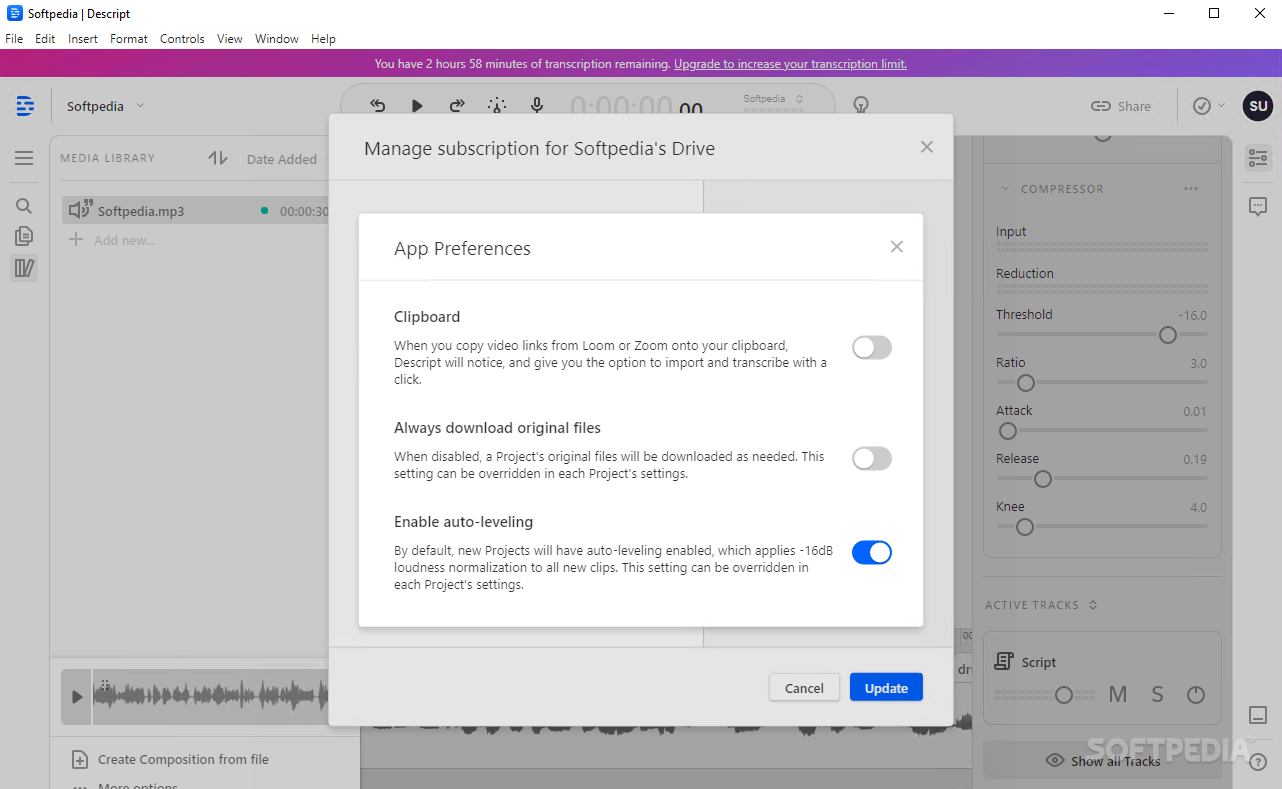
Task: Click the lightbulb tips icon
Action: pyautogui.click(x=859, y=105)
